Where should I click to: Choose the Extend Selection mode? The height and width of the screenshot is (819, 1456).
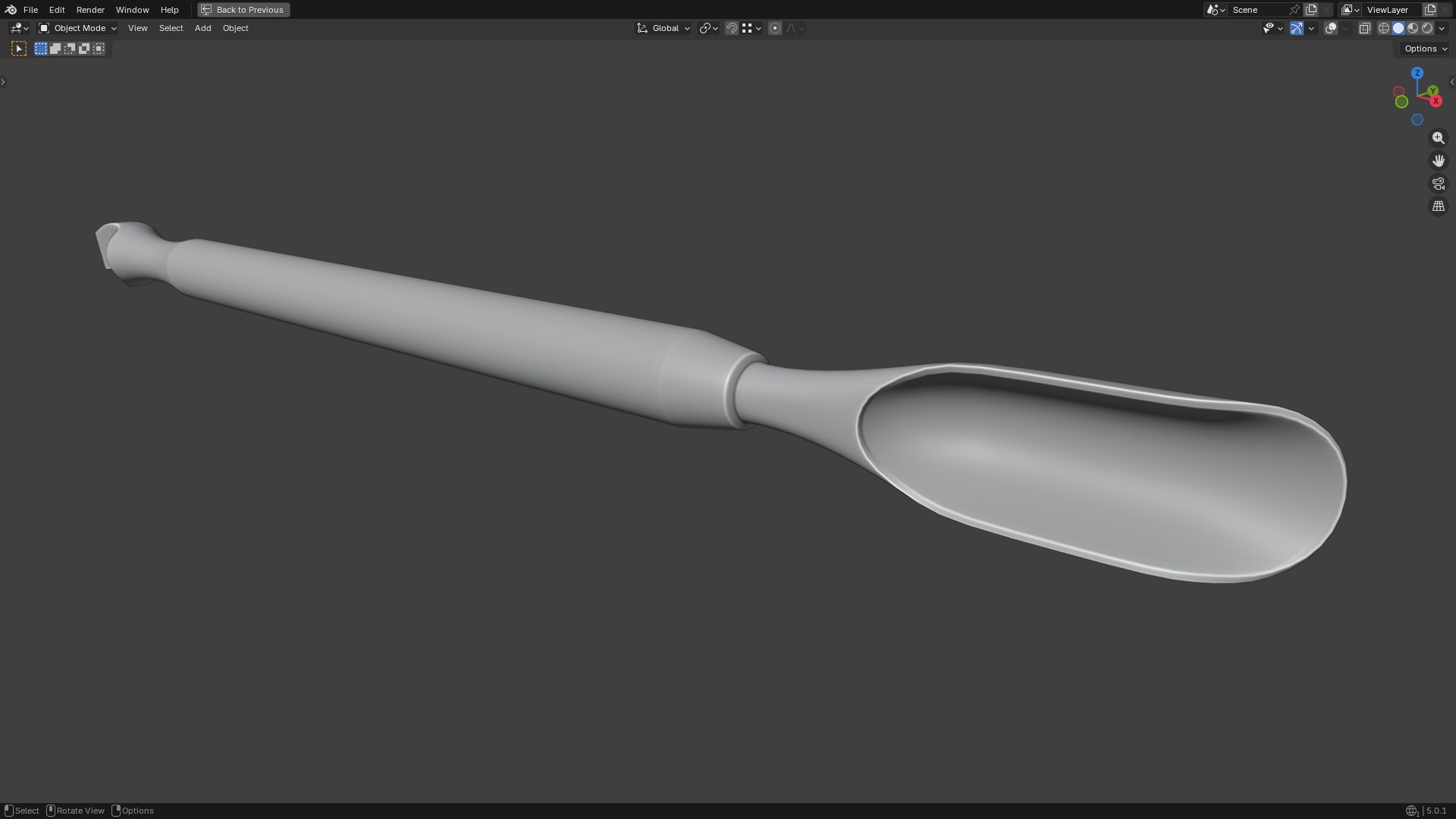click(x=55, y=49)
